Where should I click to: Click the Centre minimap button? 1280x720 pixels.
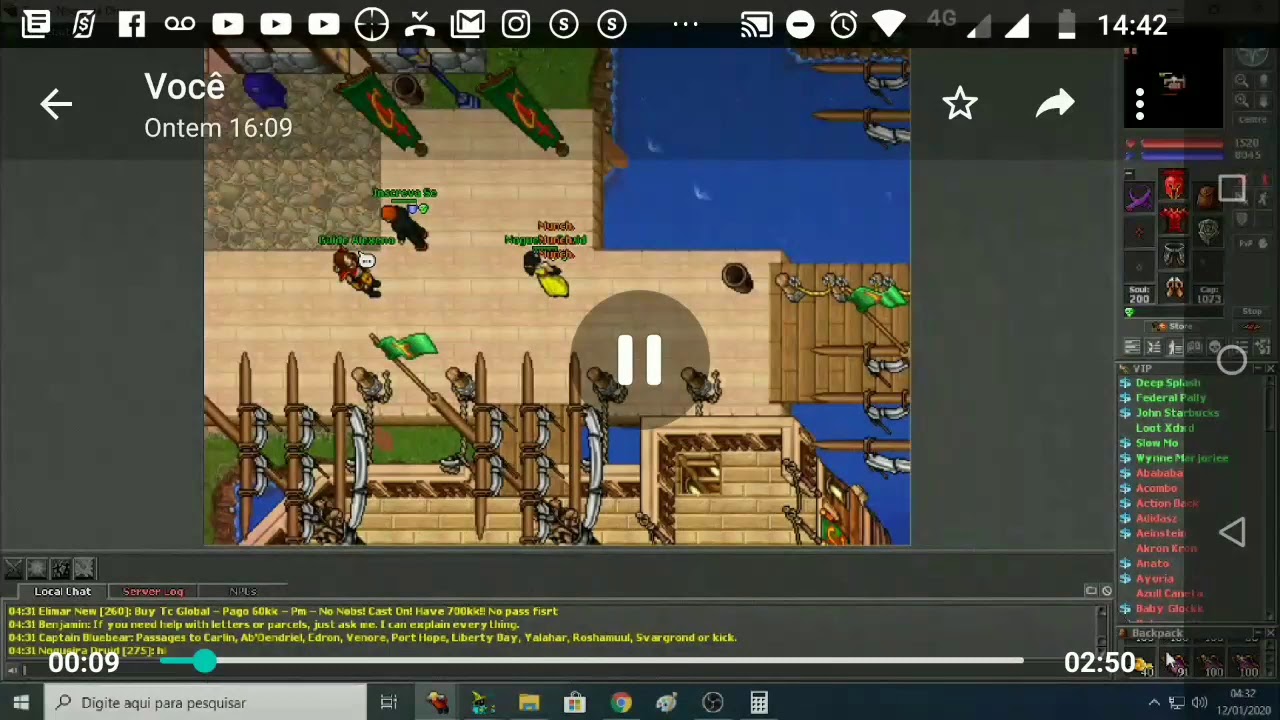[x=1252, y=120]
